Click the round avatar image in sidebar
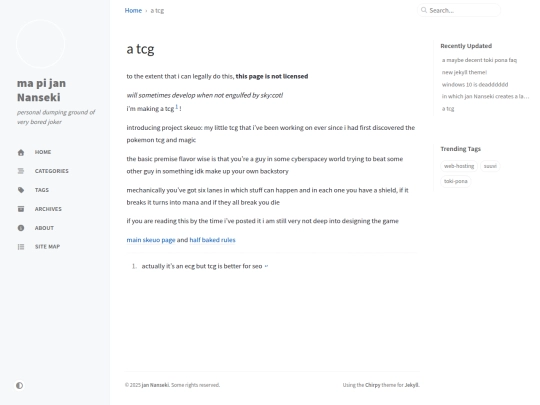Viewport: 540px width, 405px height. point(40,44)
